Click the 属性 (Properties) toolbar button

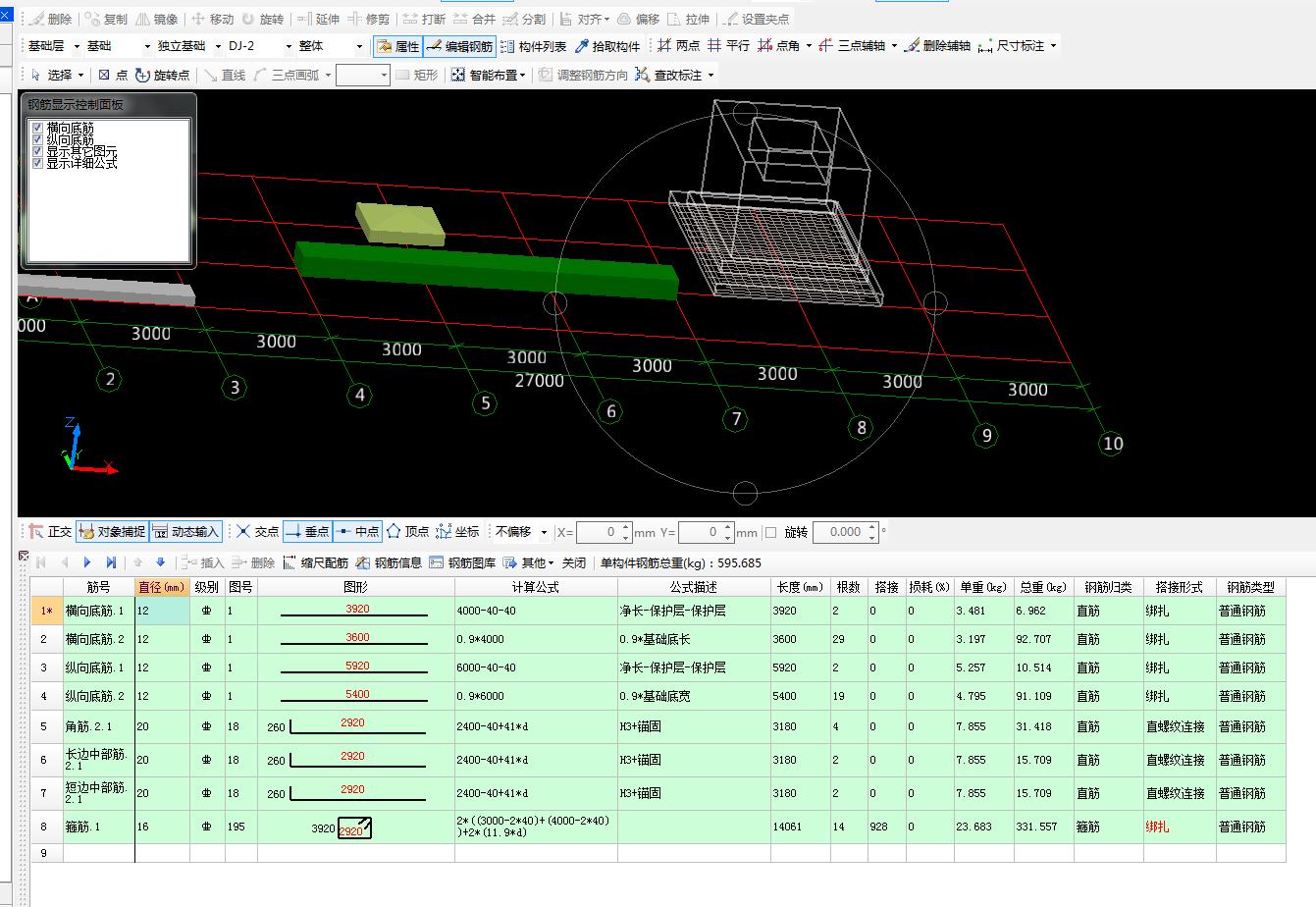397,46
